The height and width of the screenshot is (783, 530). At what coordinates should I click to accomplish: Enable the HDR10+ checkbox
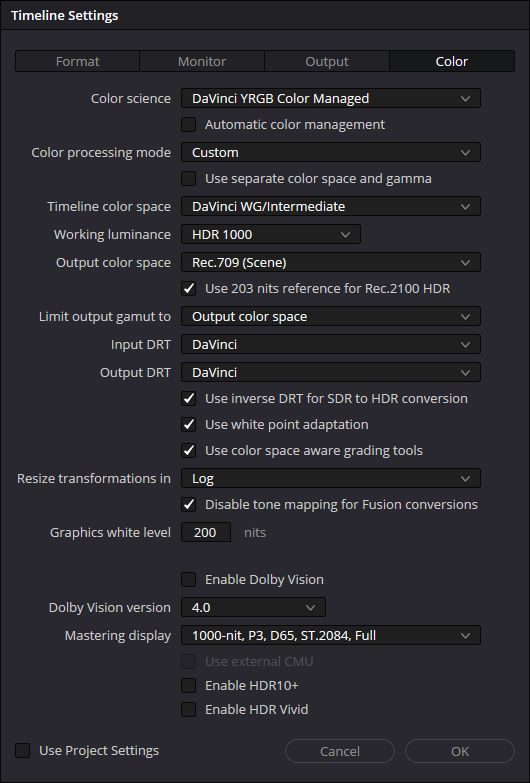(x=188, y=685)
